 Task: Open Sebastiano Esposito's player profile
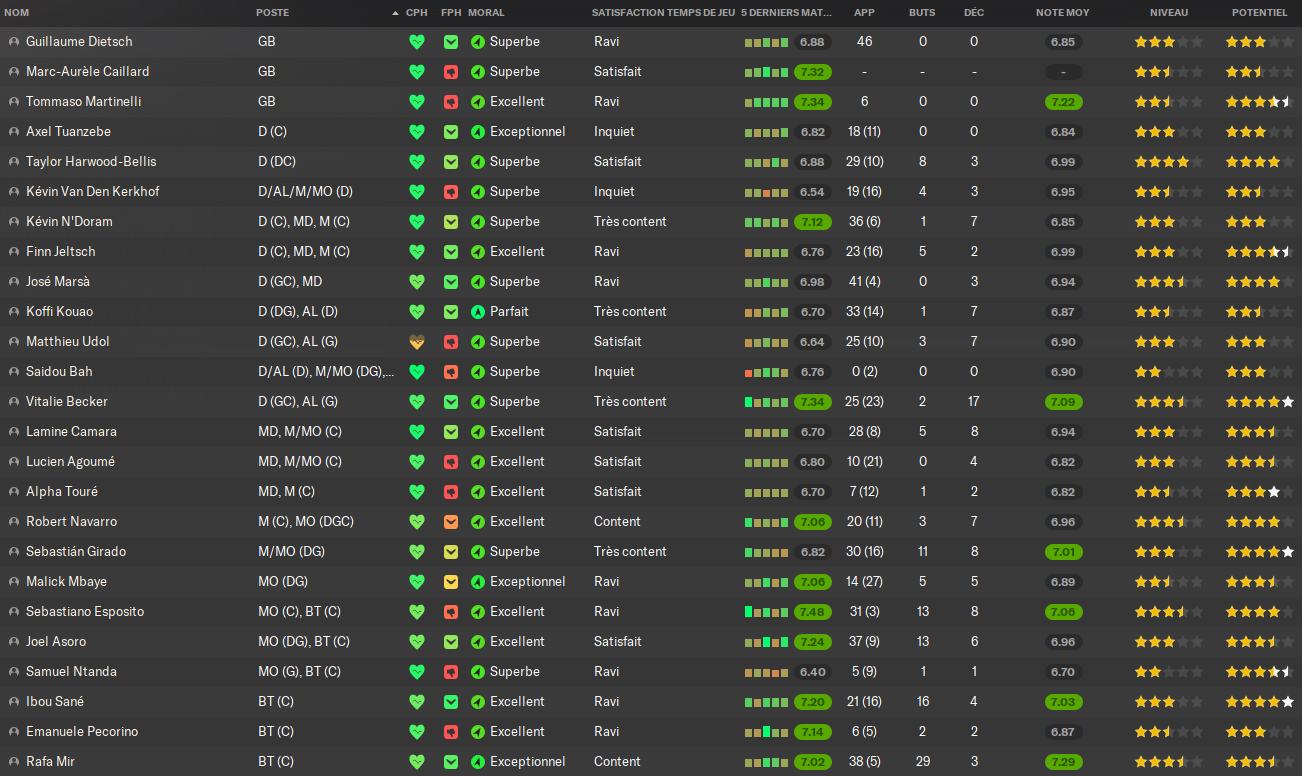(85, 612)
